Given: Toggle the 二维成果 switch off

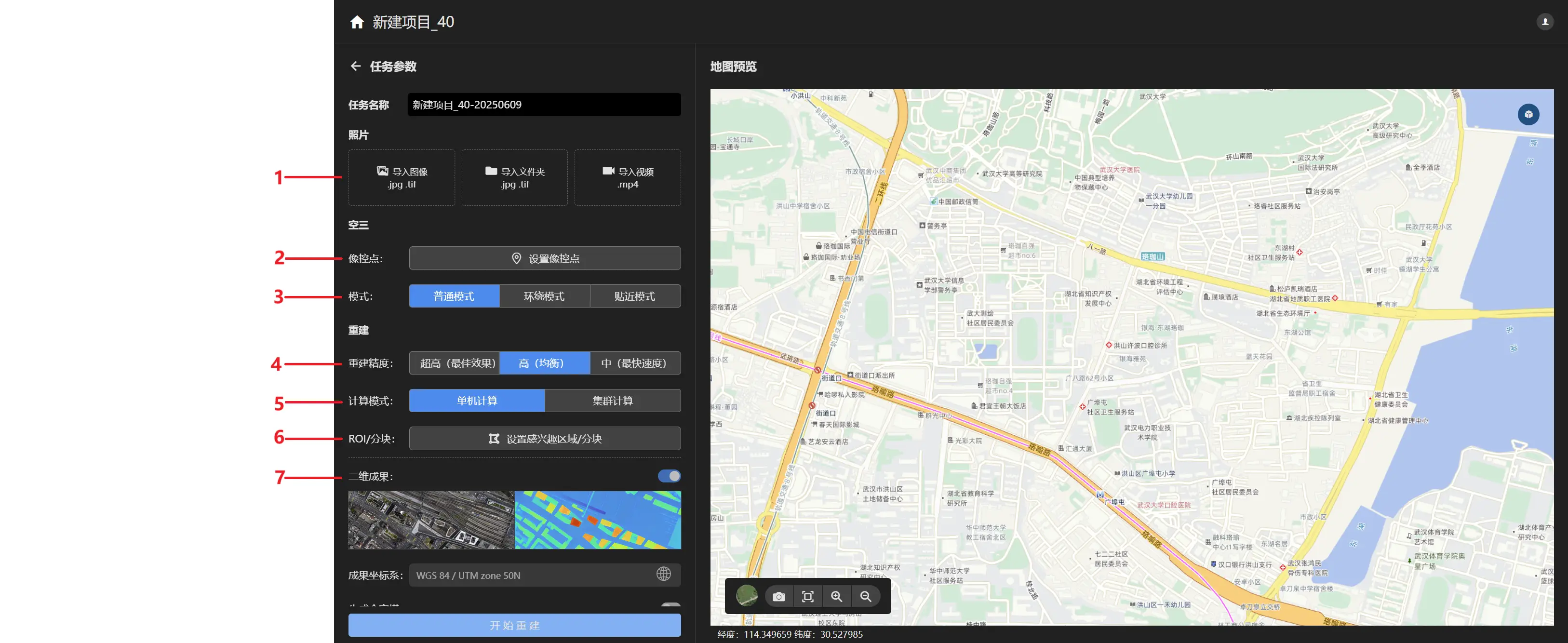Looking at the screenshot, I should pos(669,476).
